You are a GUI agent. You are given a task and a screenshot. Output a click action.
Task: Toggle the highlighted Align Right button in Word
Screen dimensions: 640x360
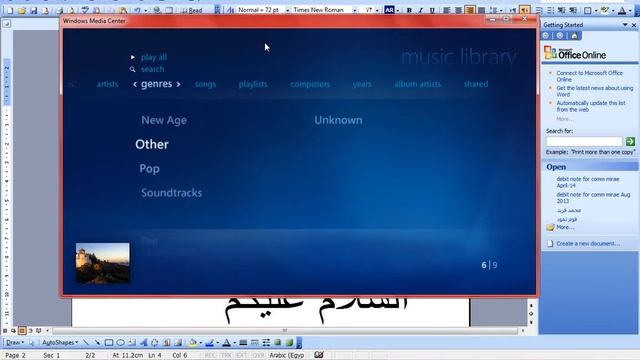(470, 10)
